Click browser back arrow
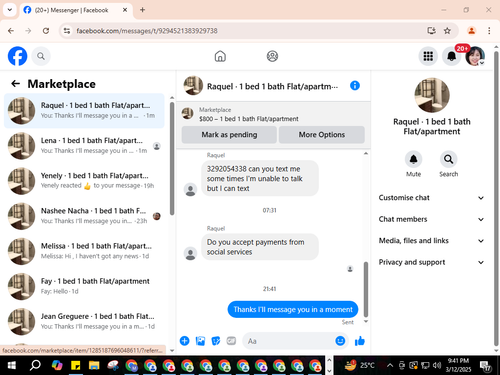This screenshot has width=500, height=375. (11, 31)
